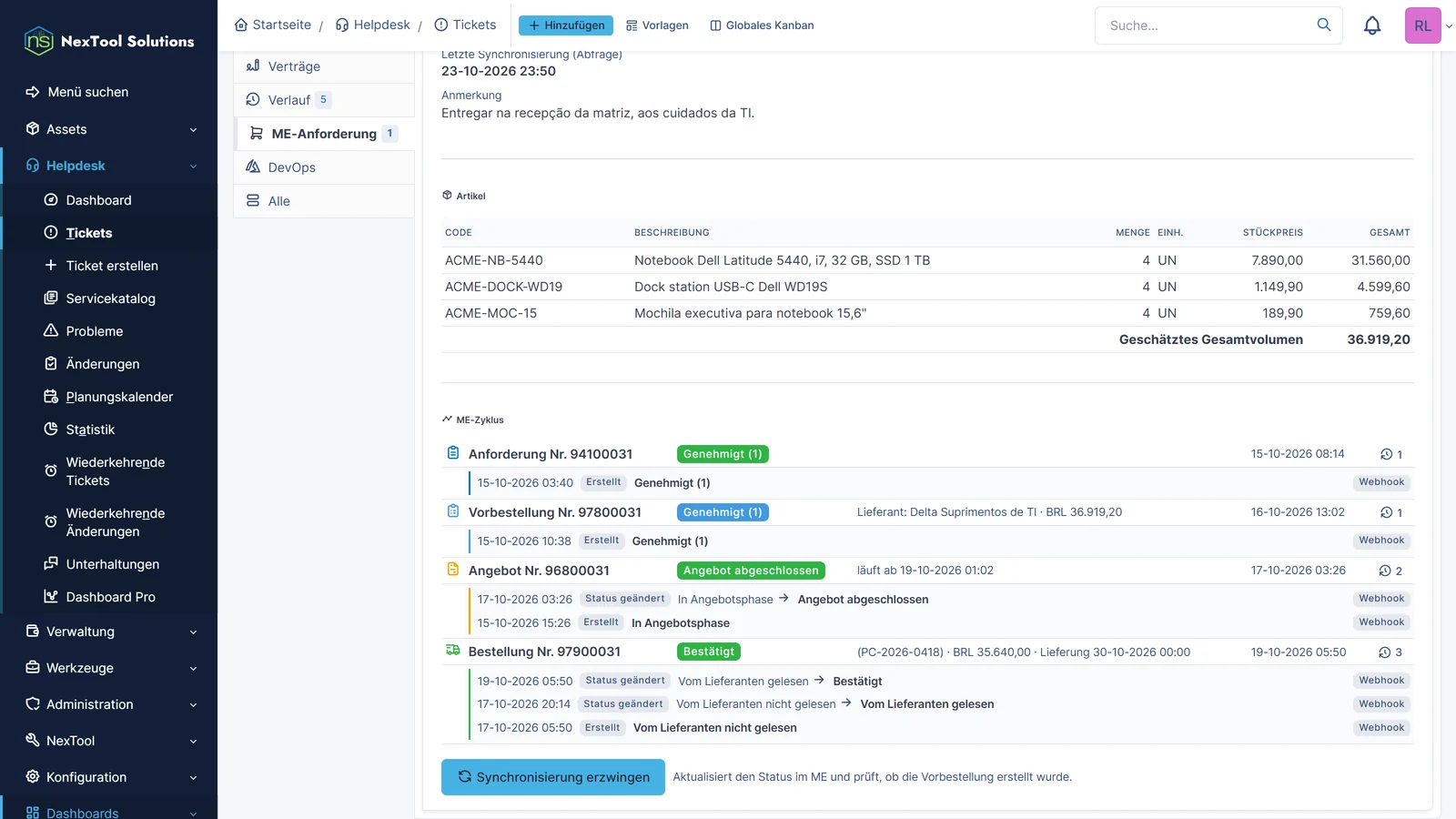
Task: Click the Helpdesk breadcrumb headset icon
Action: click(x=342, y=25)
